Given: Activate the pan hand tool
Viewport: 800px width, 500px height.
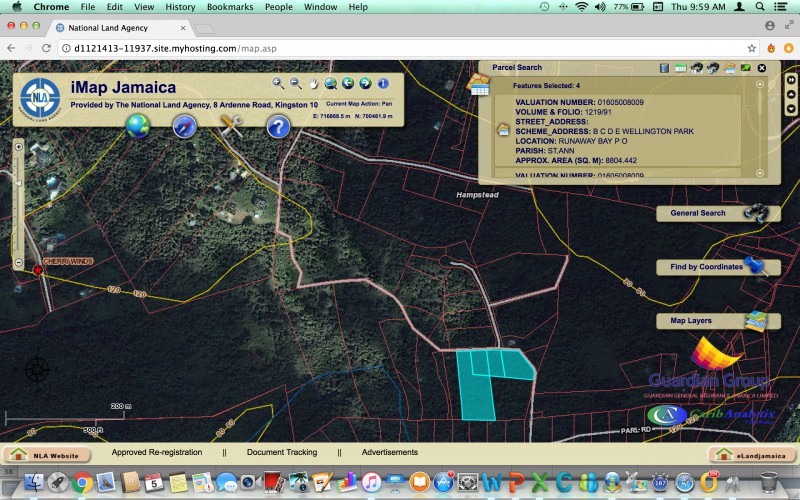Looking at the screenshot, I should coord(313,83).
